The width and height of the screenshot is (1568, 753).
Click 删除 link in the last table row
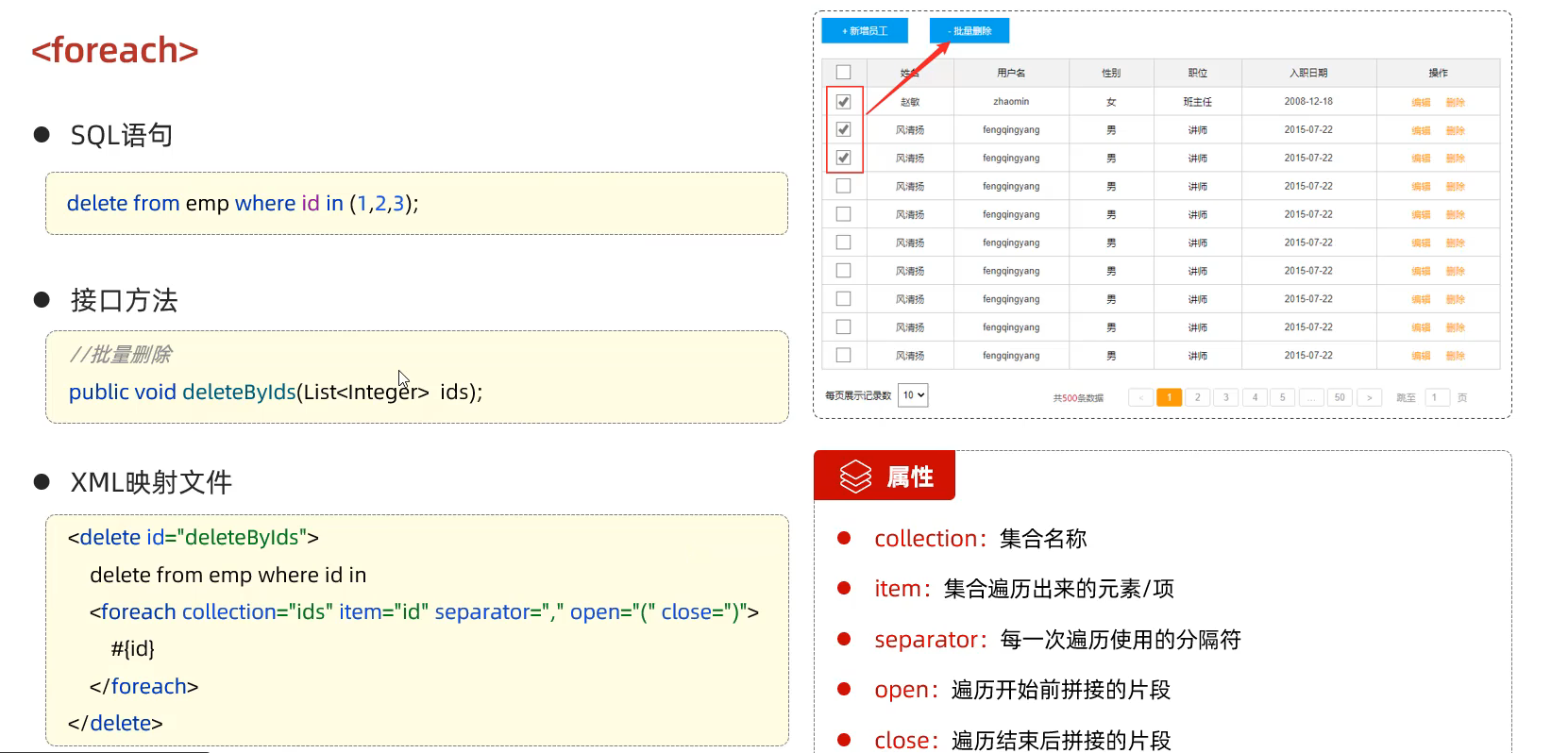point(1455,356)
